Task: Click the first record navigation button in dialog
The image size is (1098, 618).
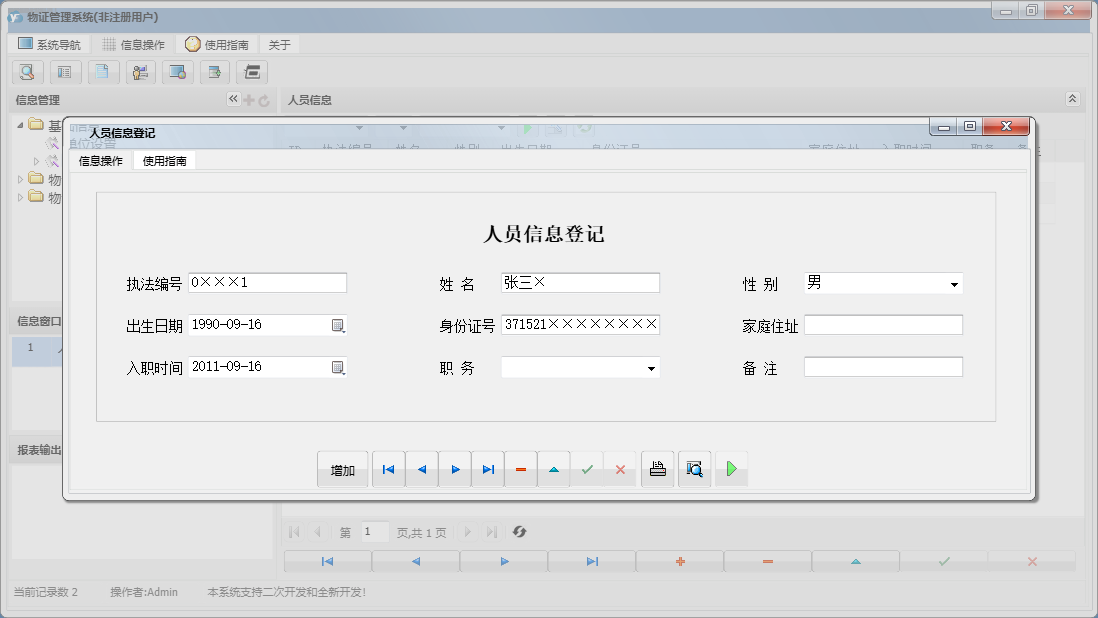Action: 388,469
